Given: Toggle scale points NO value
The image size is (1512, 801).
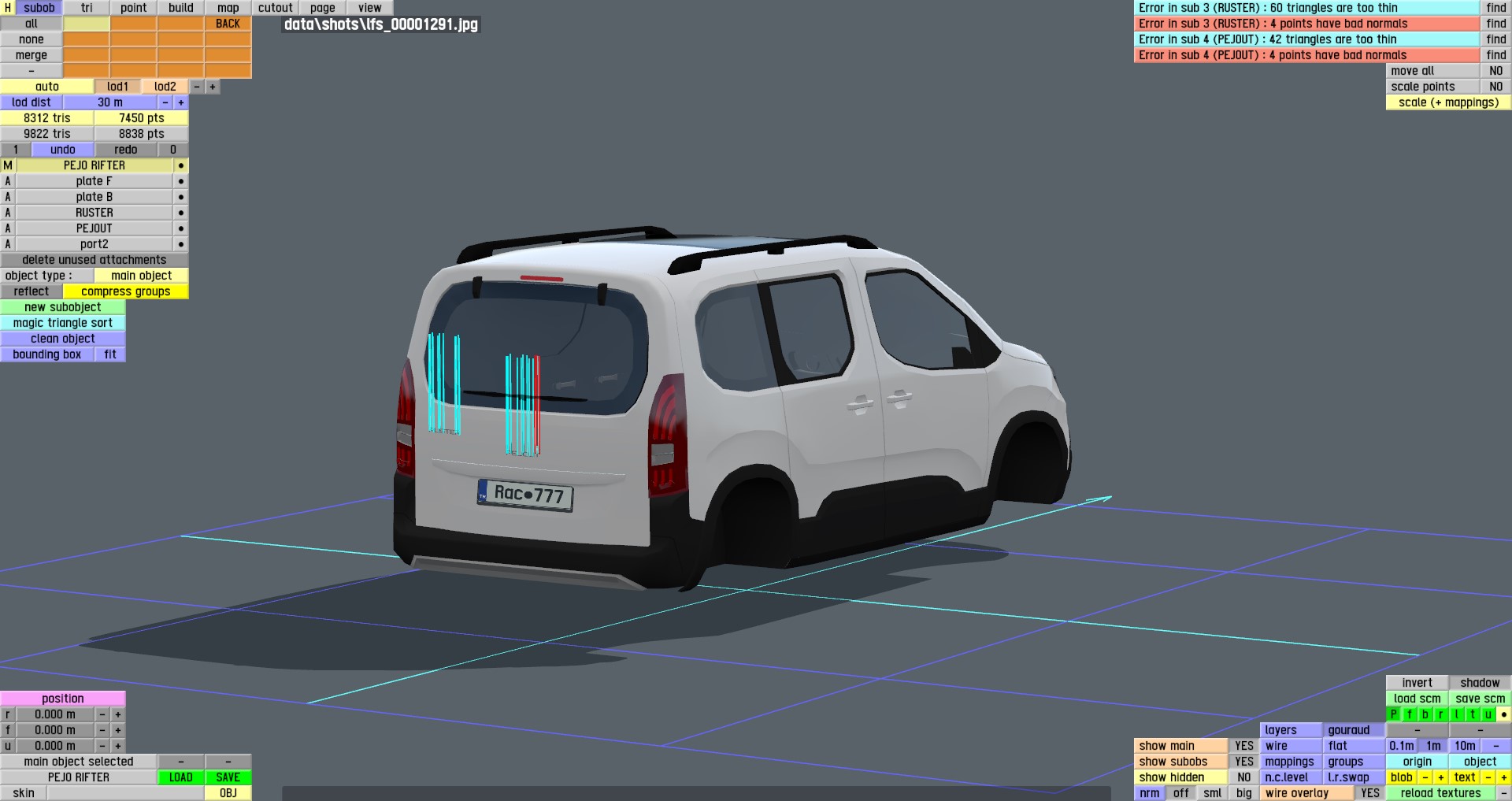Looking at the screenshot, I should tap(1495, 87).
